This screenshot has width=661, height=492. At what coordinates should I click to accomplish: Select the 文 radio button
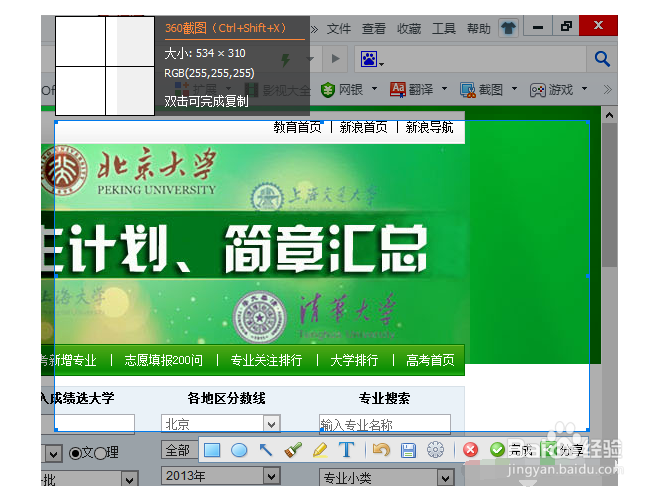tap(75, 453)
